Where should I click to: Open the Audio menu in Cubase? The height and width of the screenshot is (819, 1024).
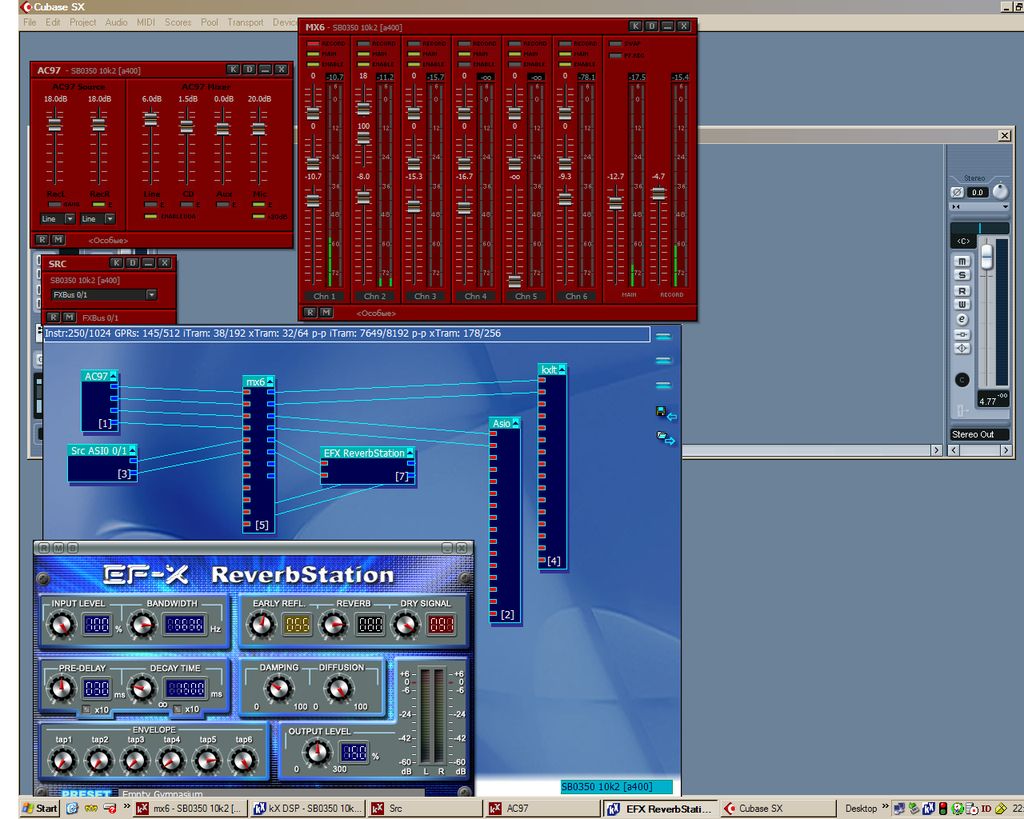(116, 22)
